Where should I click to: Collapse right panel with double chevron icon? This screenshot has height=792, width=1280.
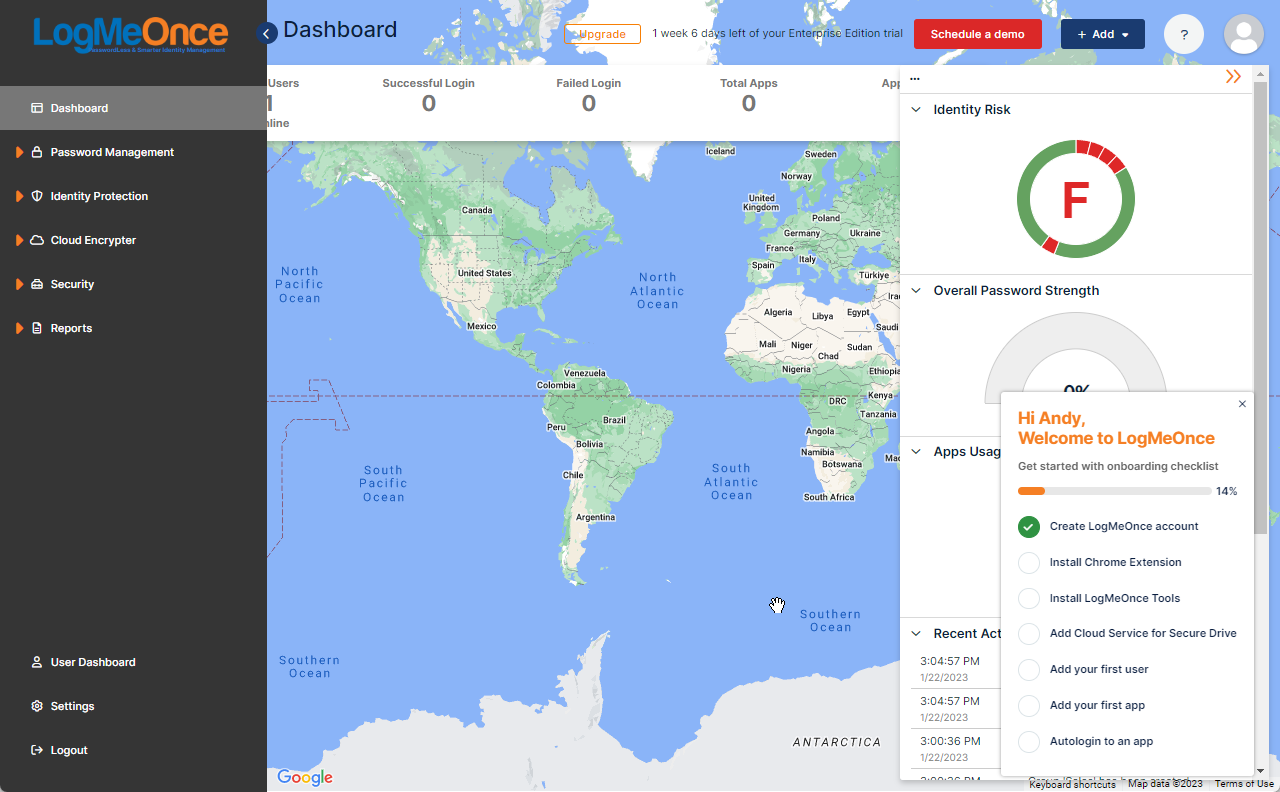(1233, 77)
